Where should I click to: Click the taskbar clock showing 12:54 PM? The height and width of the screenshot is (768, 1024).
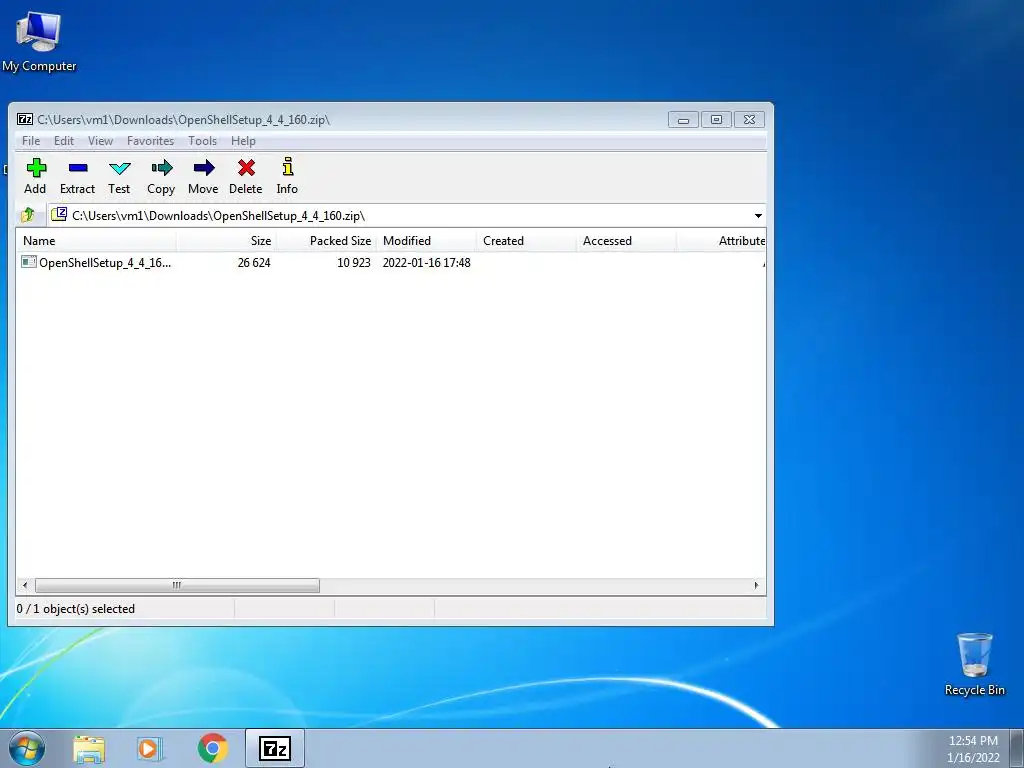[x=973, y=741]
